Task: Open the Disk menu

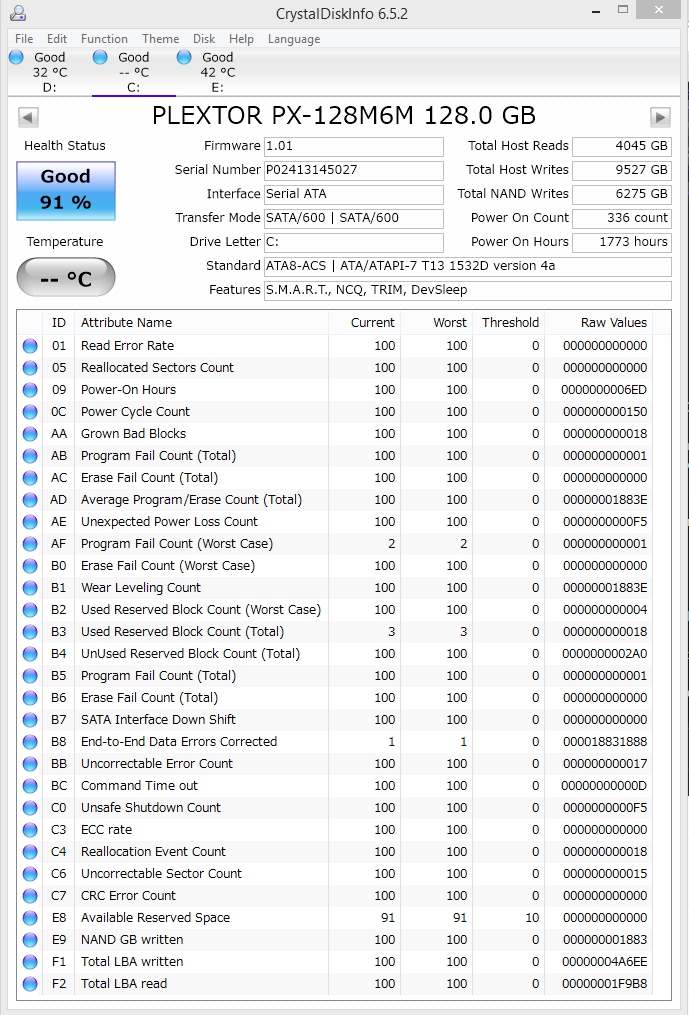Action: pos(204,39)
